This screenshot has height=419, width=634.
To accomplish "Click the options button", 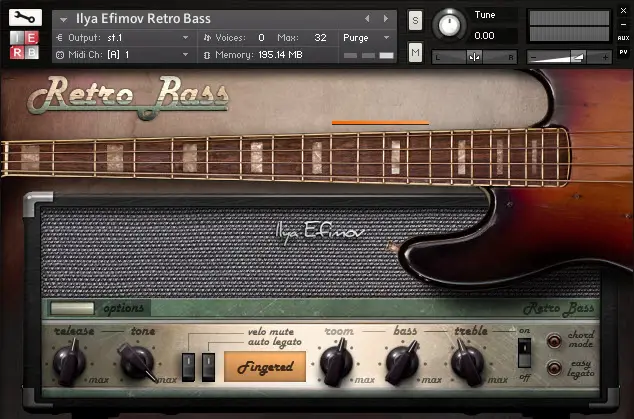I will [72, 308].
